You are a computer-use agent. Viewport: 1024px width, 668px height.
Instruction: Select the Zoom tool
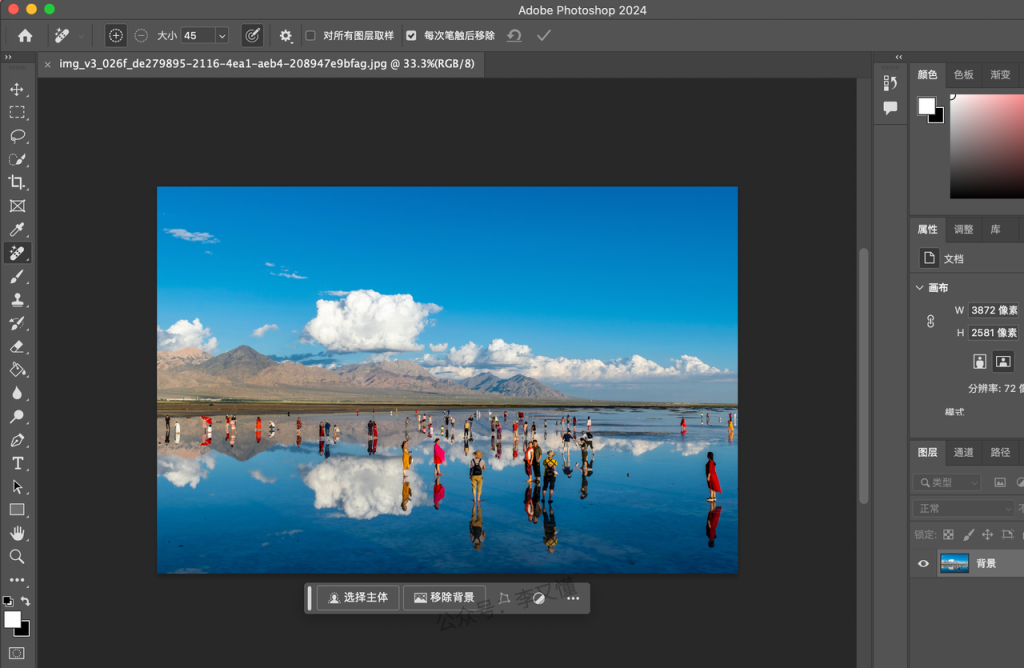(17, 556)
